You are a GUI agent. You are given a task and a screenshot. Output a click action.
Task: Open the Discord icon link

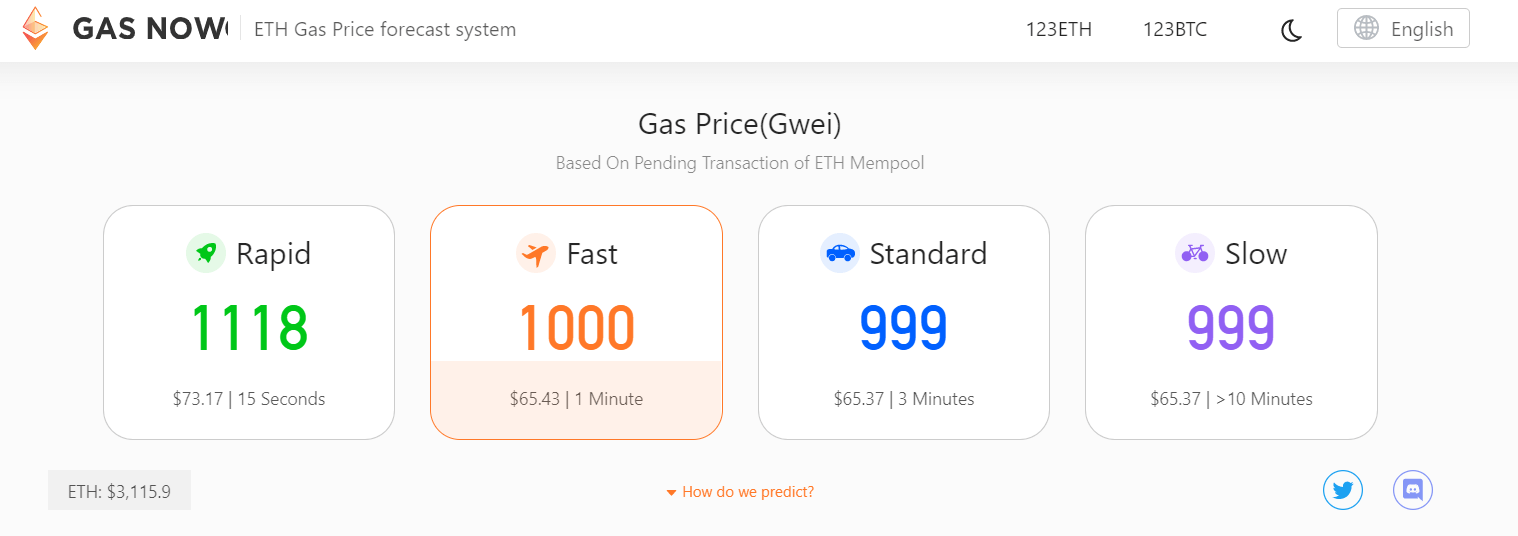coord(1412,490)
